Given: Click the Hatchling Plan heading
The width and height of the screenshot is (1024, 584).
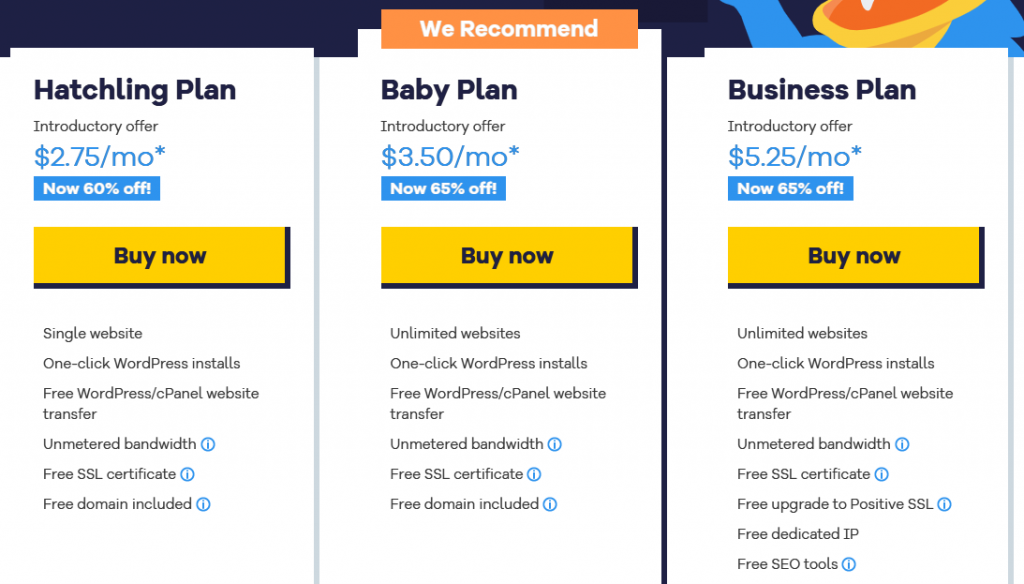Looking at the screenshot, I should (x=135, y=90).
